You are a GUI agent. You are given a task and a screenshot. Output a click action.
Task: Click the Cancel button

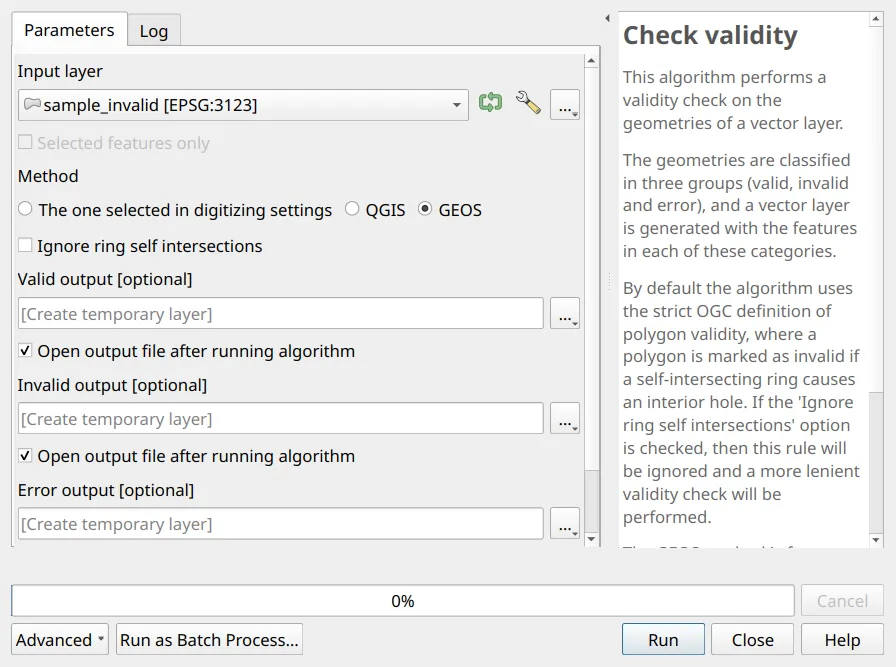(x=842, y=601)
